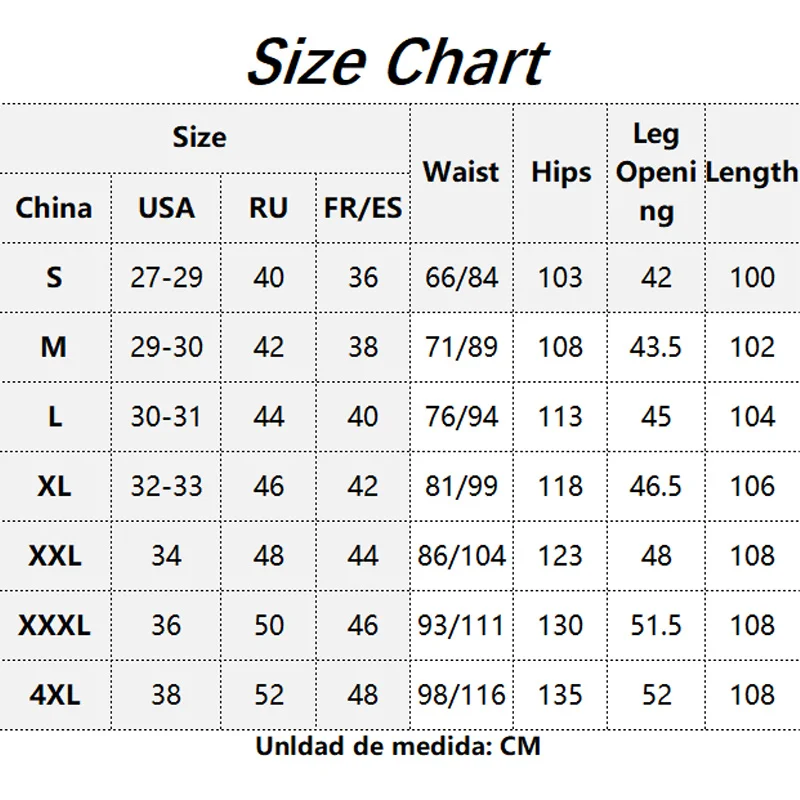Click the RU column header
This screenshot has height=800, width=800.
point(268,208)
